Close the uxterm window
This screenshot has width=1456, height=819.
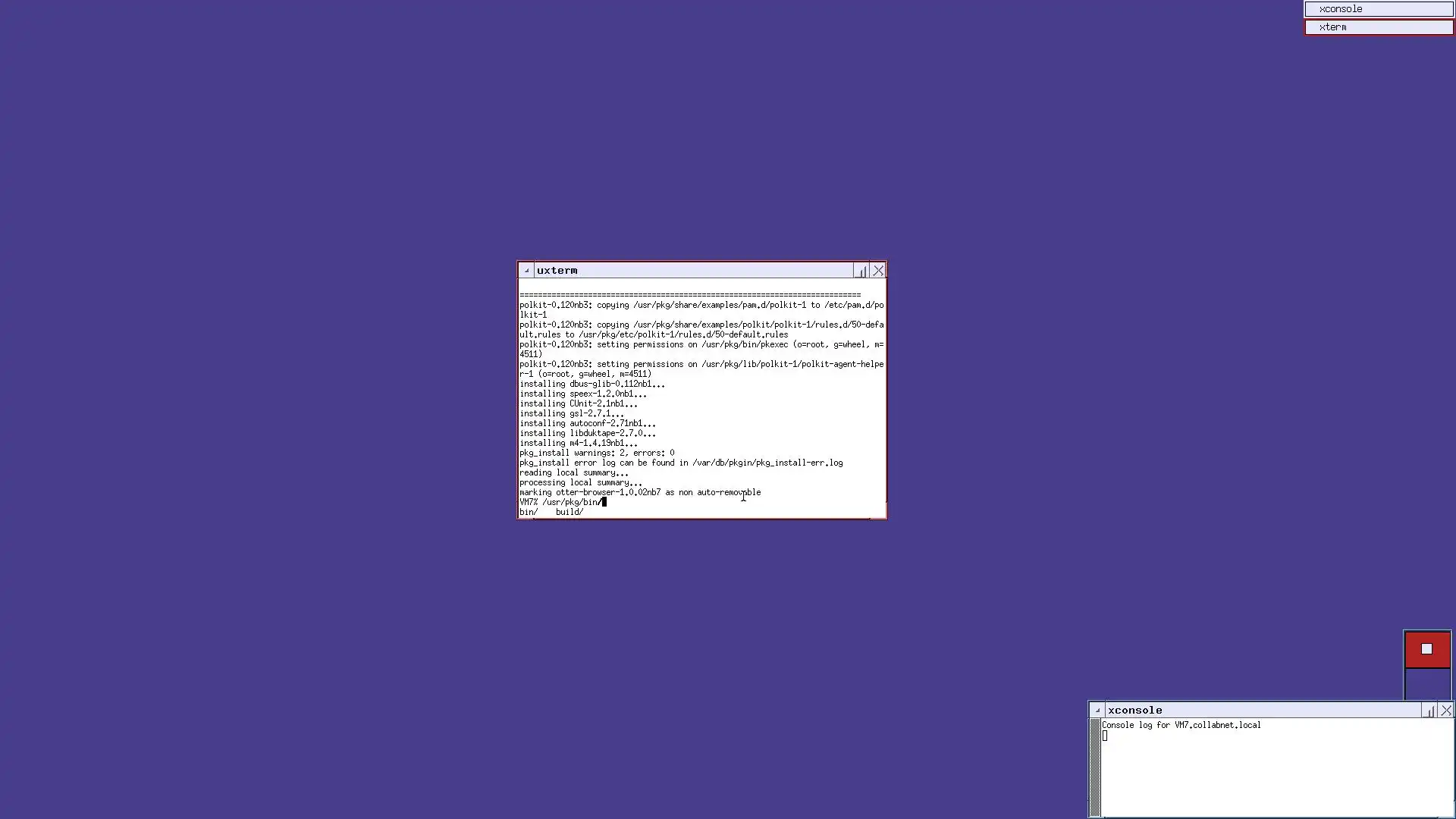point(878,271)
